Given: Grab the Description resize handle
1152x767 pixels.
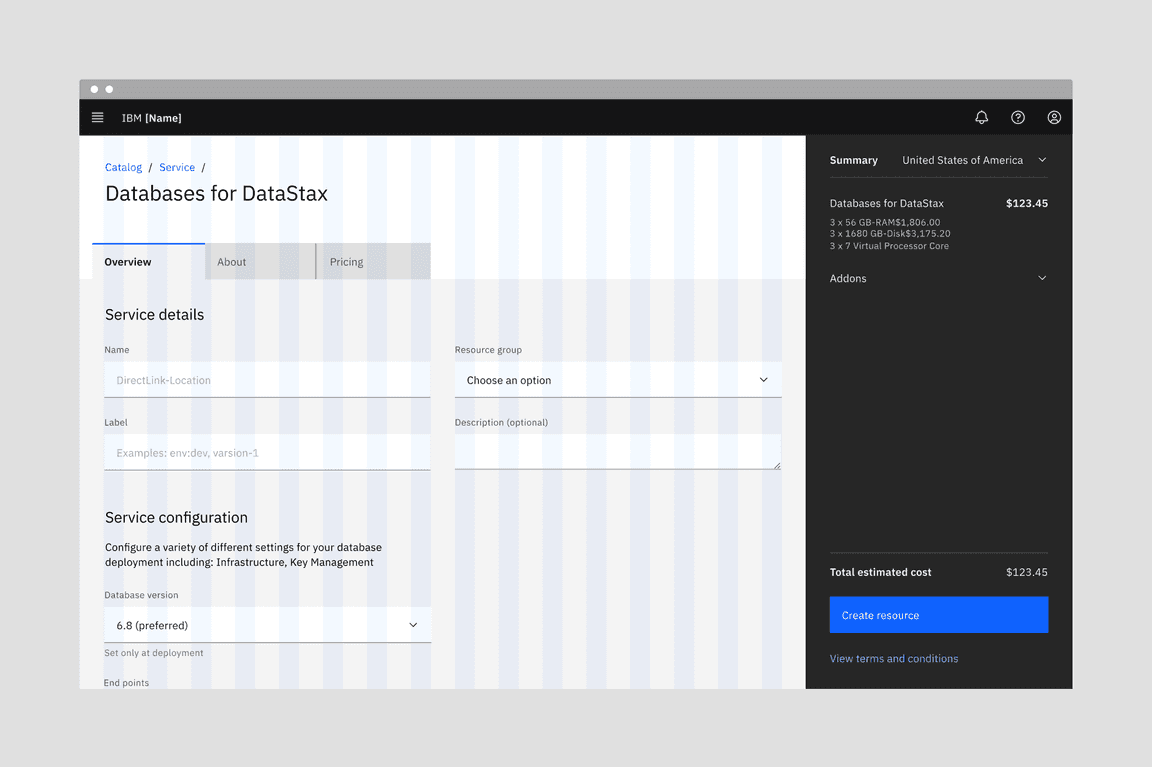Looking at the screenshot, I should 776,465.
